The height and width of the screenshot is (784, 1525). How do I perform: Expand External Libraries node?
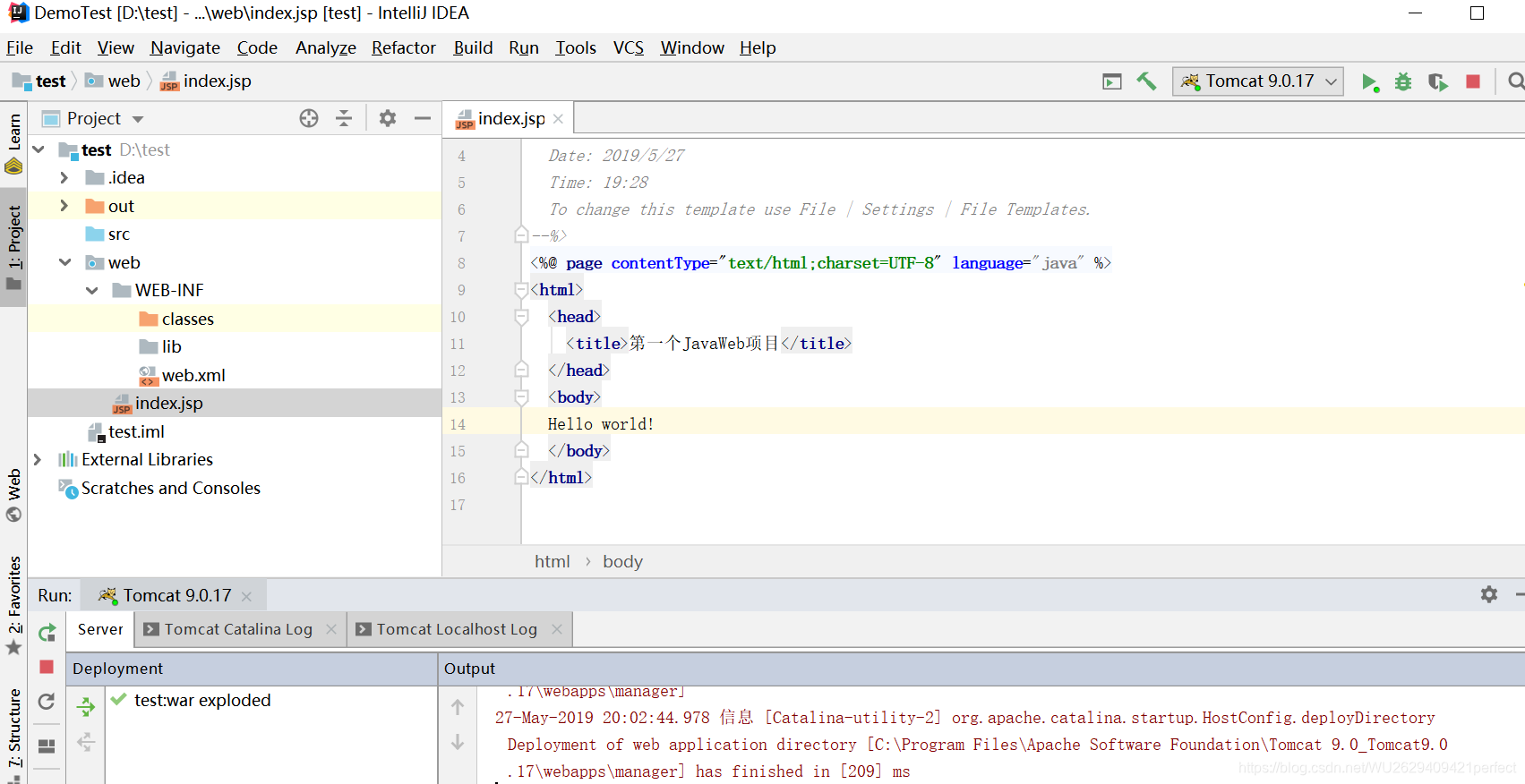pyautogui.click(x=38, y=459)
